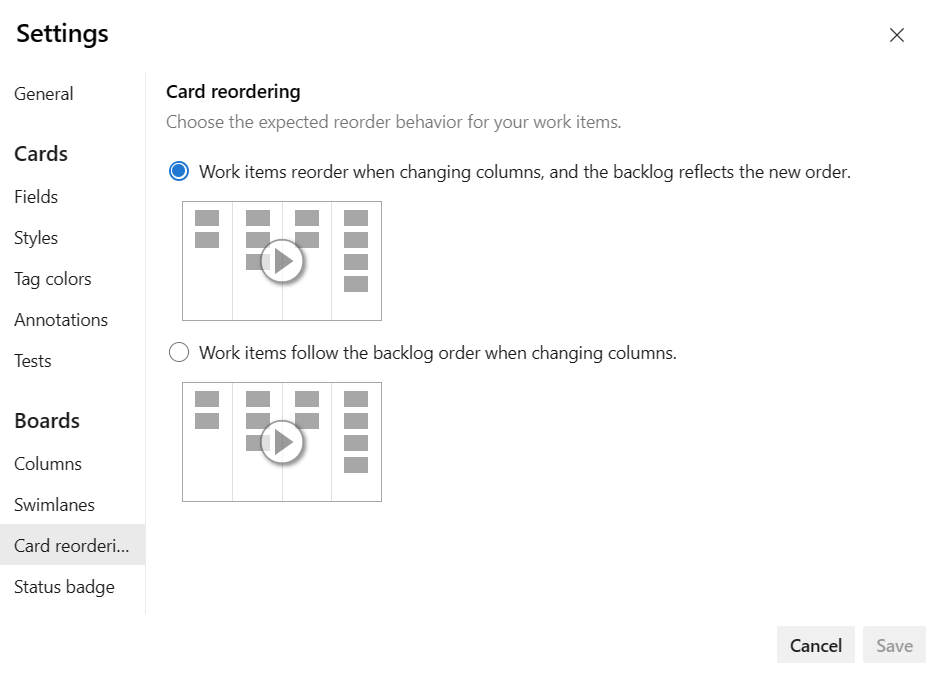Select 'Work items reorder when changing columns' option
The height and width of the screenshot is (678, 943).
[179, 172]
